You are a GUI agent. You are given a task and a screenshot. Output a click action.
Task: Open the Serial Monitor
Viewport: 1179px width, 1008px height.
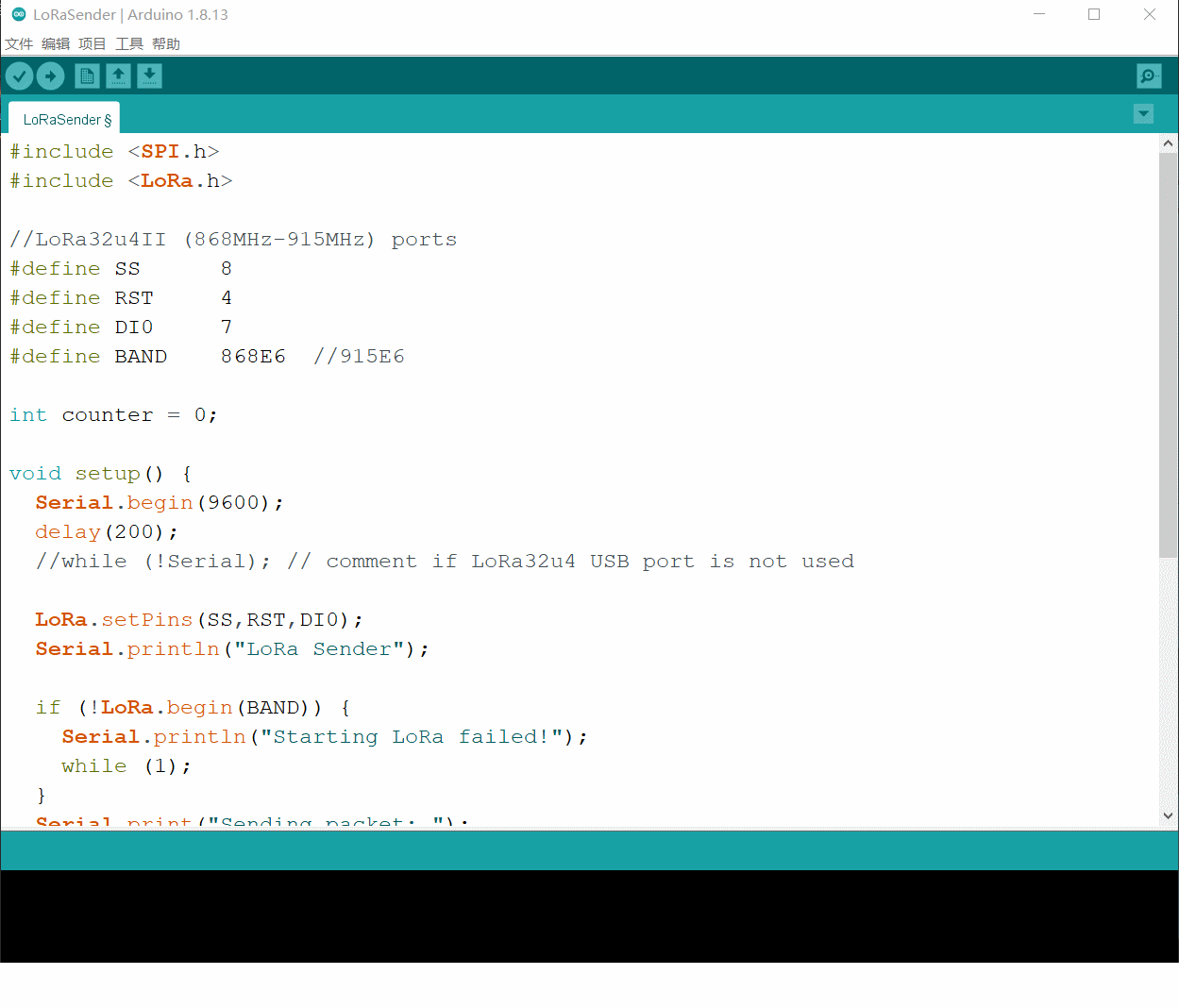tap(1149, 76)
